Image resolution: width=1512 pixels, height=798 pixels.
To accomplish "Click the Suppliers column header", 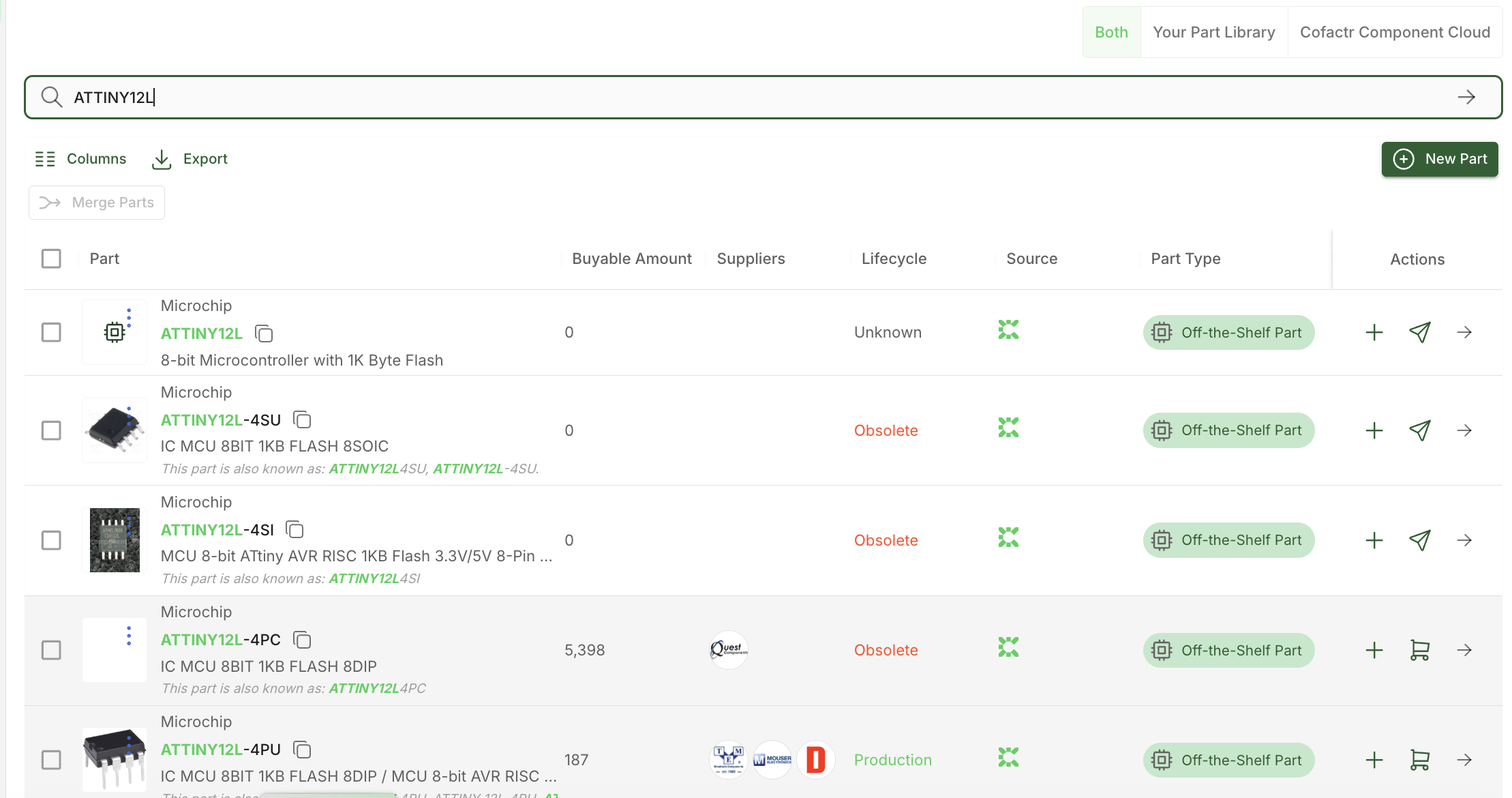I will point(751,258).
